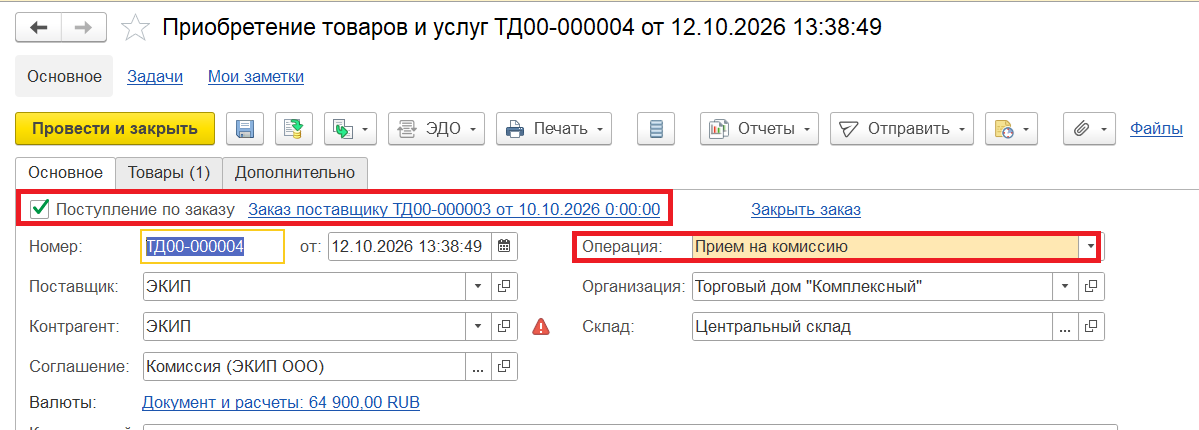Switch to the Основное form tab
Viewport: 1199px width, 430px height.
coord(65,173)
